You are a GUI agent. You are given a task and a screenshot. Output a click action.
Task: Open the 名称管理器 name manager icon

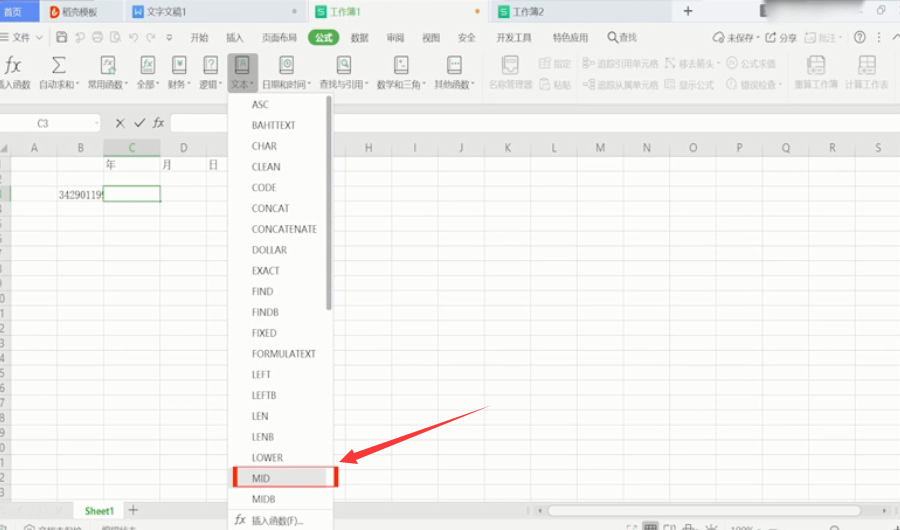[x=510, y=65]
